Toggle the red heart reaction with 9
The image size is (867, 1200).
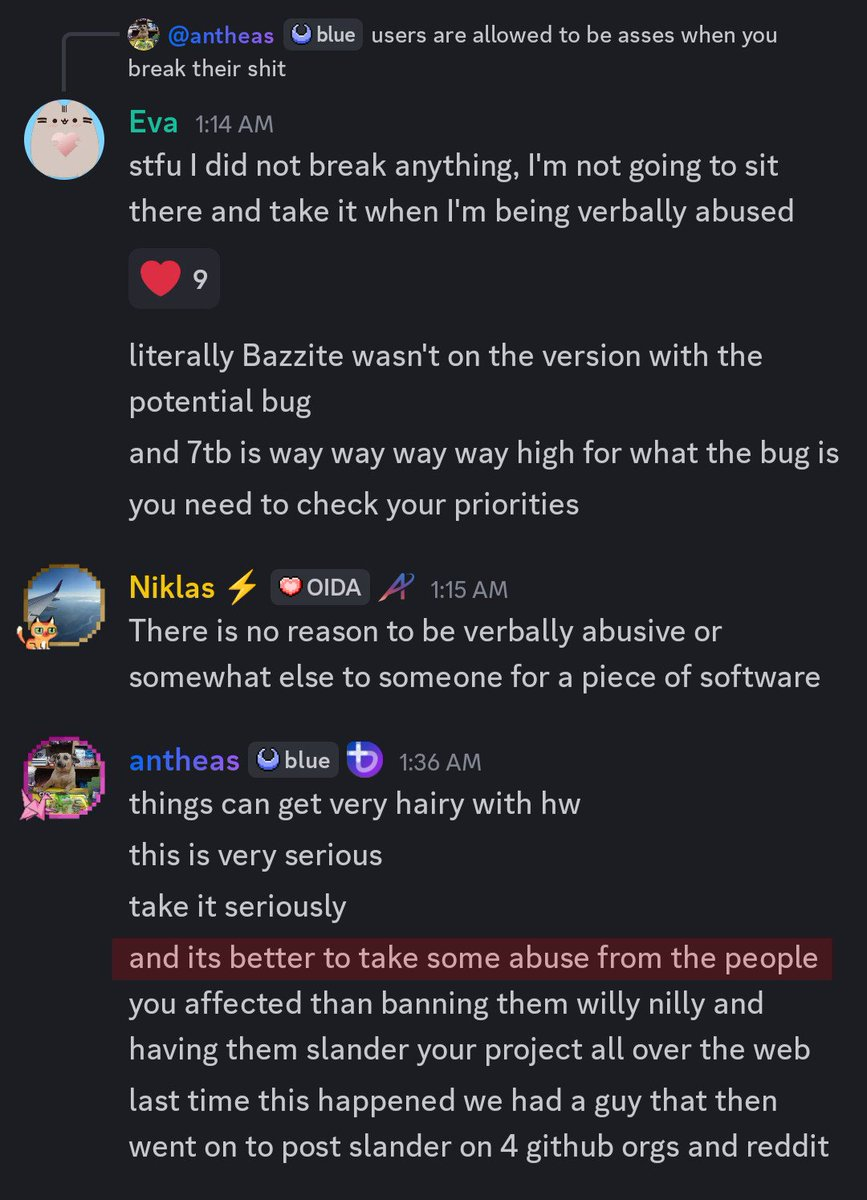(x=174, y=279)
